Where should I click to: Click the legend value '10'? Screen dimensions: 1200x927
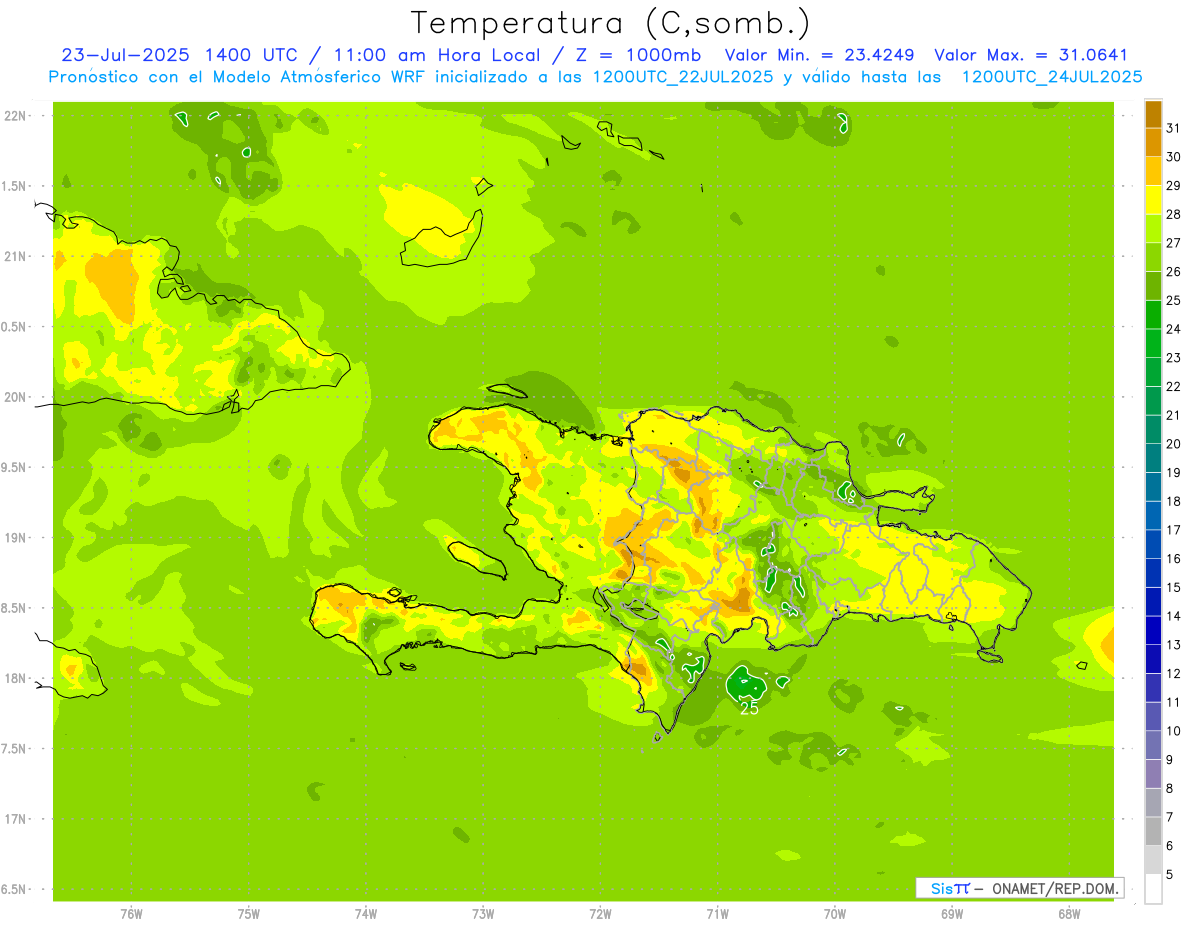[x=1173, y=731]
